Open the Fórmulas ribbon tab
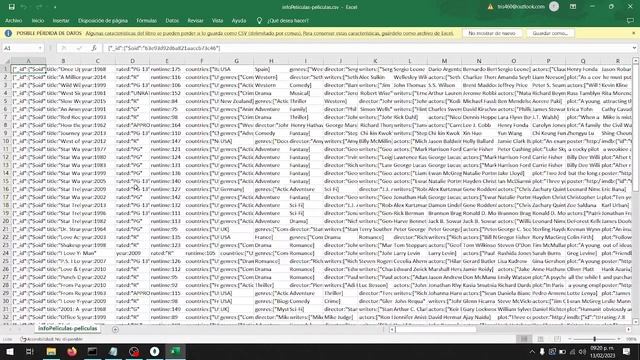 [147, 20]
